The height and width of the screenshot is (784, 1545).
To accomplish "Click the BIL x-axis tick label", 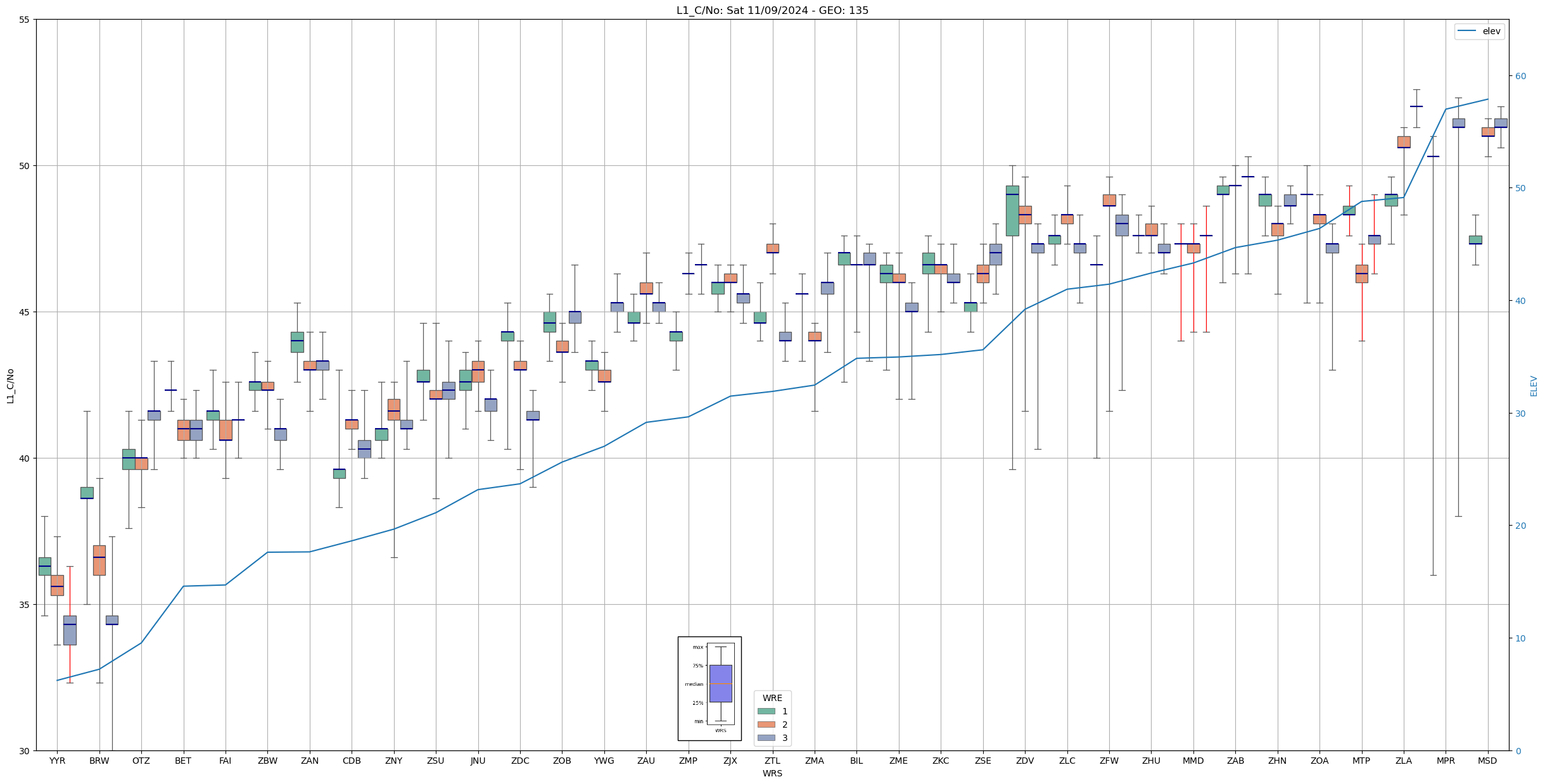I will point(856,761).
